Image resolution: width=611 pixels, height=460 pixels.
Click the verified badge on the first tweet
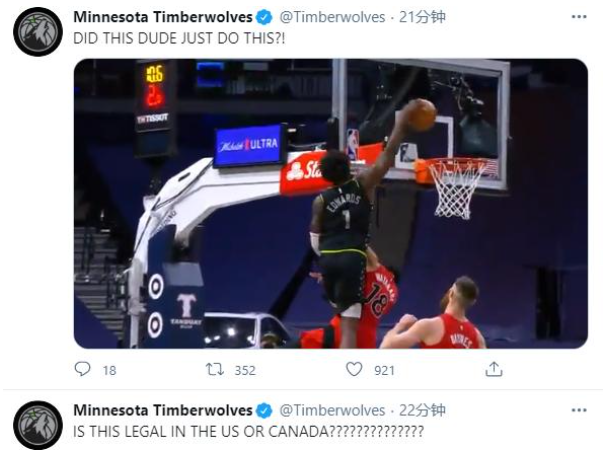[x=264, y=17]
